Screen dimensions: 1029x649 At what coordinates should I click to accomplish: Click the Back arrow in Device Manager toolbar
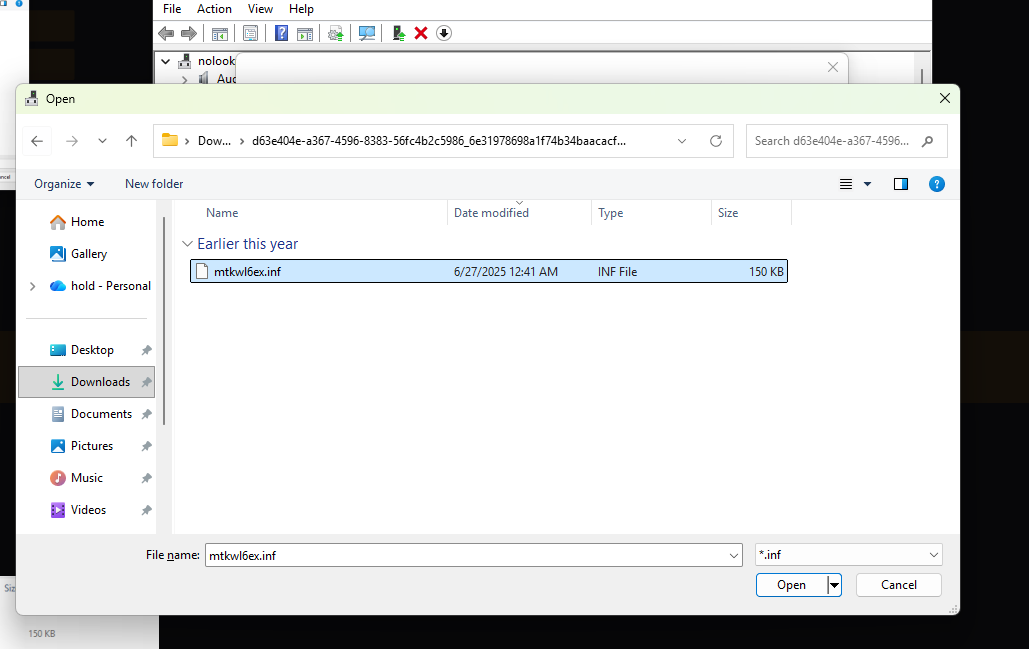coord(166,33)
